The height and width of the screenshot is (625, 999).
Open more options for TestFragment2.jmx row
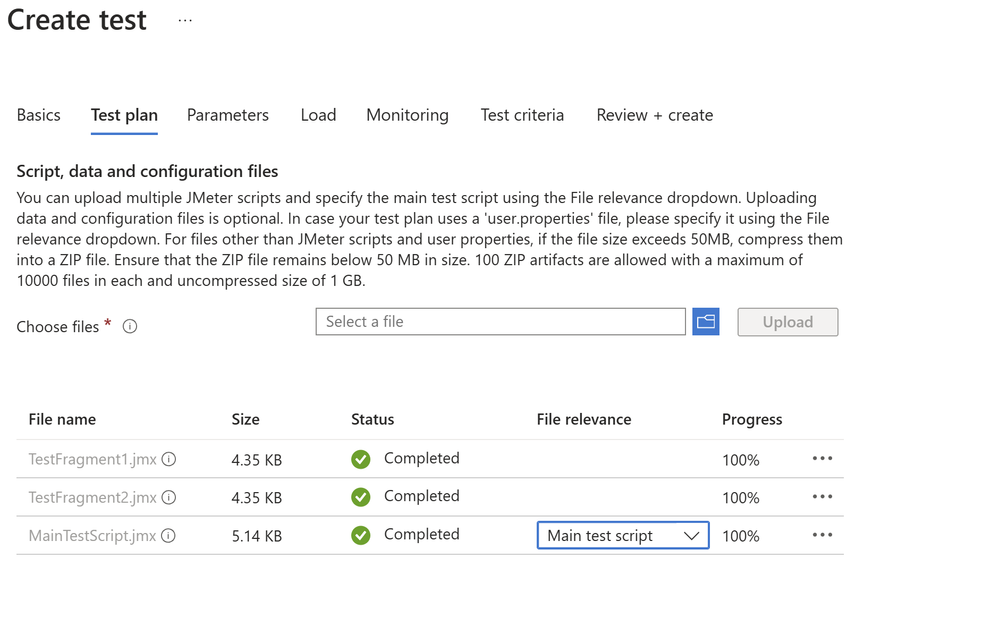(x=822, y=496)
